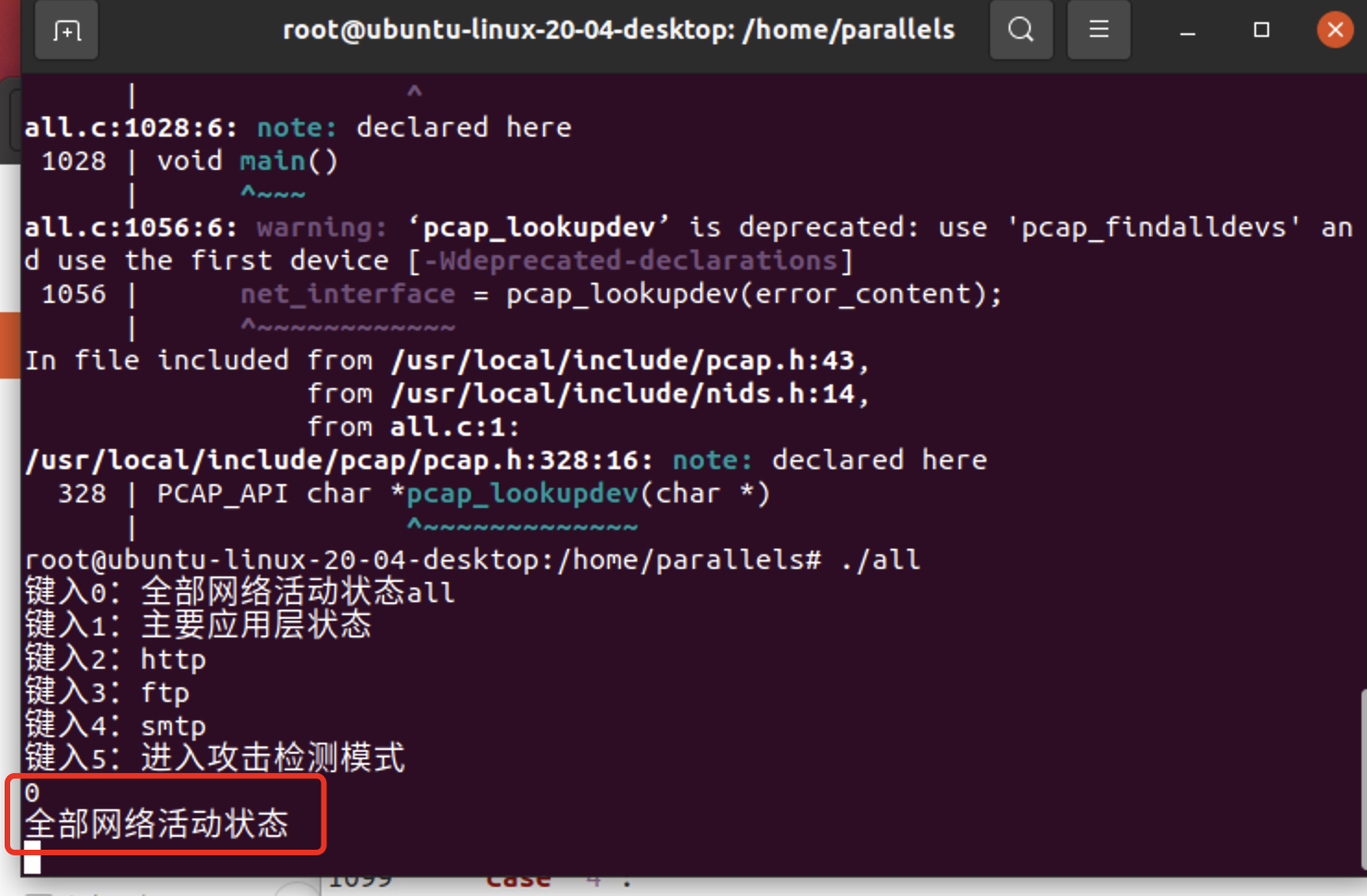The height and width of the screenshot is (896, 1367).
Task: Click menu line '键入3: ftp'
Action: pyautogui.click(x=107, y=693)
